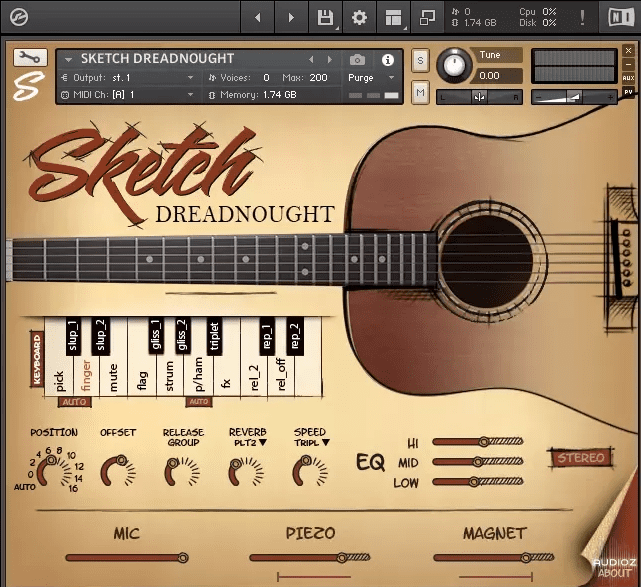Select the rel_off key

(281, 375)
